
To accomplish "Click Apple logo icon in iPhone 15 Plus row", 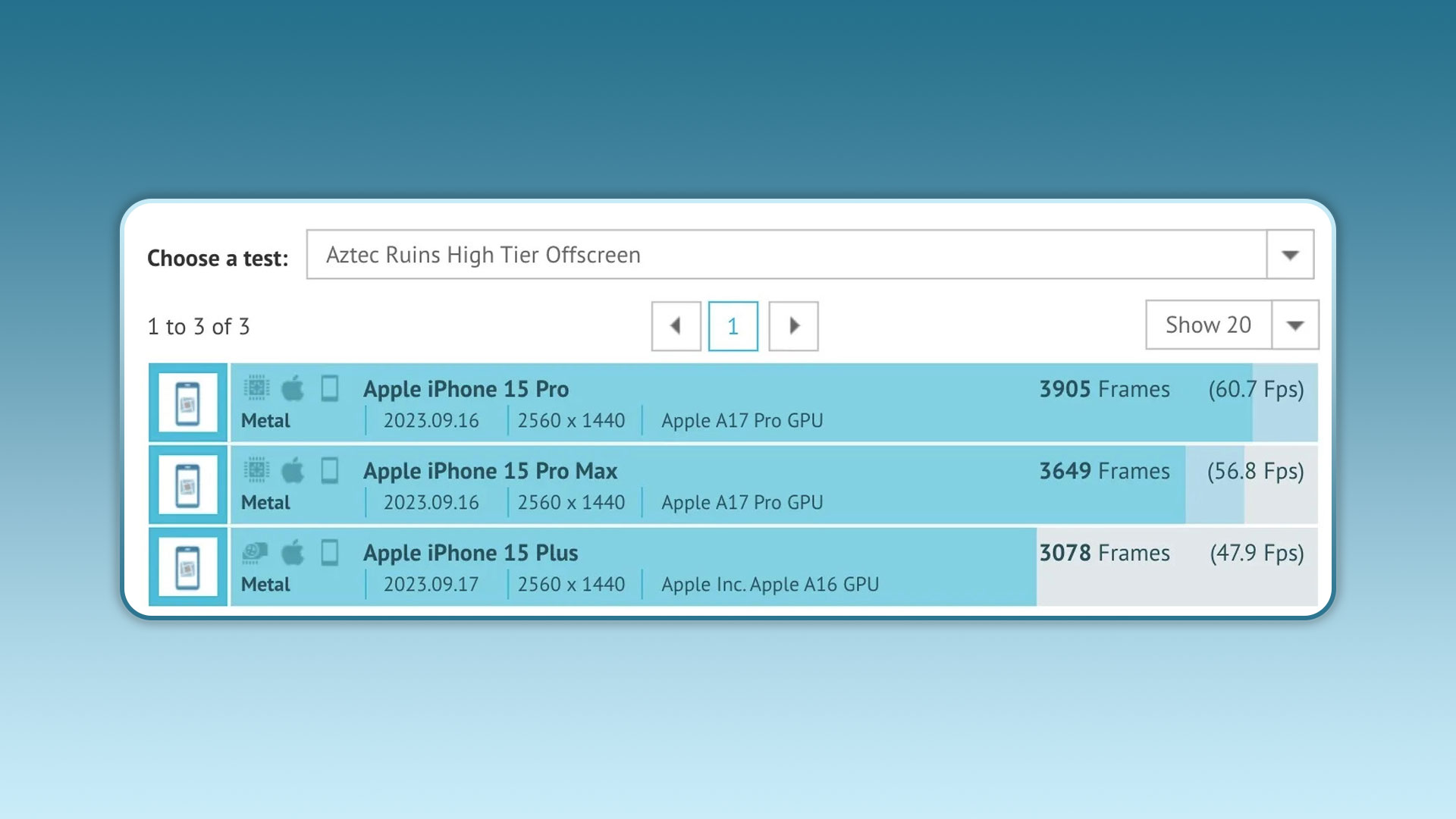I will pyautogui.click(x=293, y=552).
